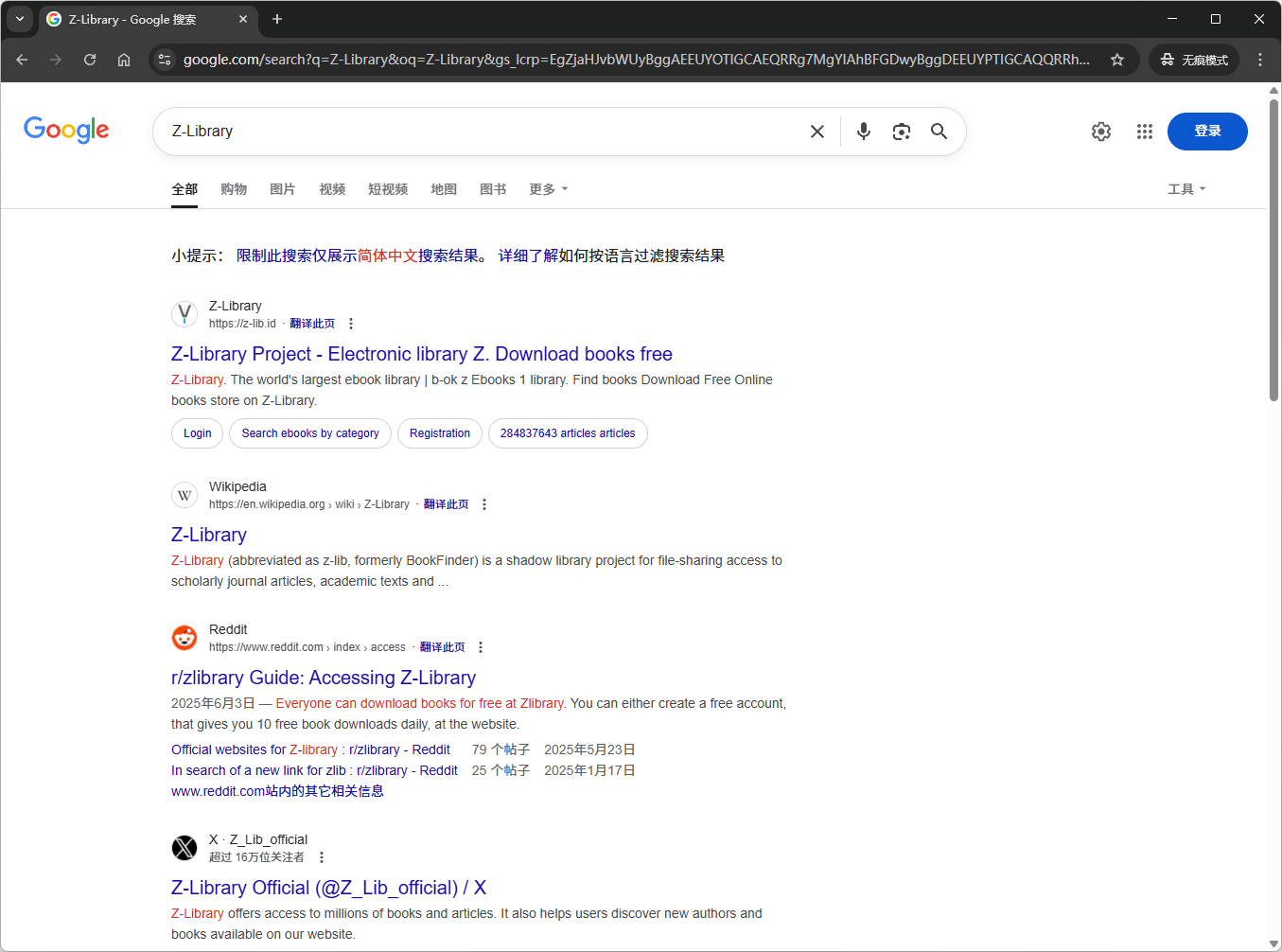Click the browser back arrow
Image resolution: width=1282 pixels, height=952 pixels.
point(22,60)
